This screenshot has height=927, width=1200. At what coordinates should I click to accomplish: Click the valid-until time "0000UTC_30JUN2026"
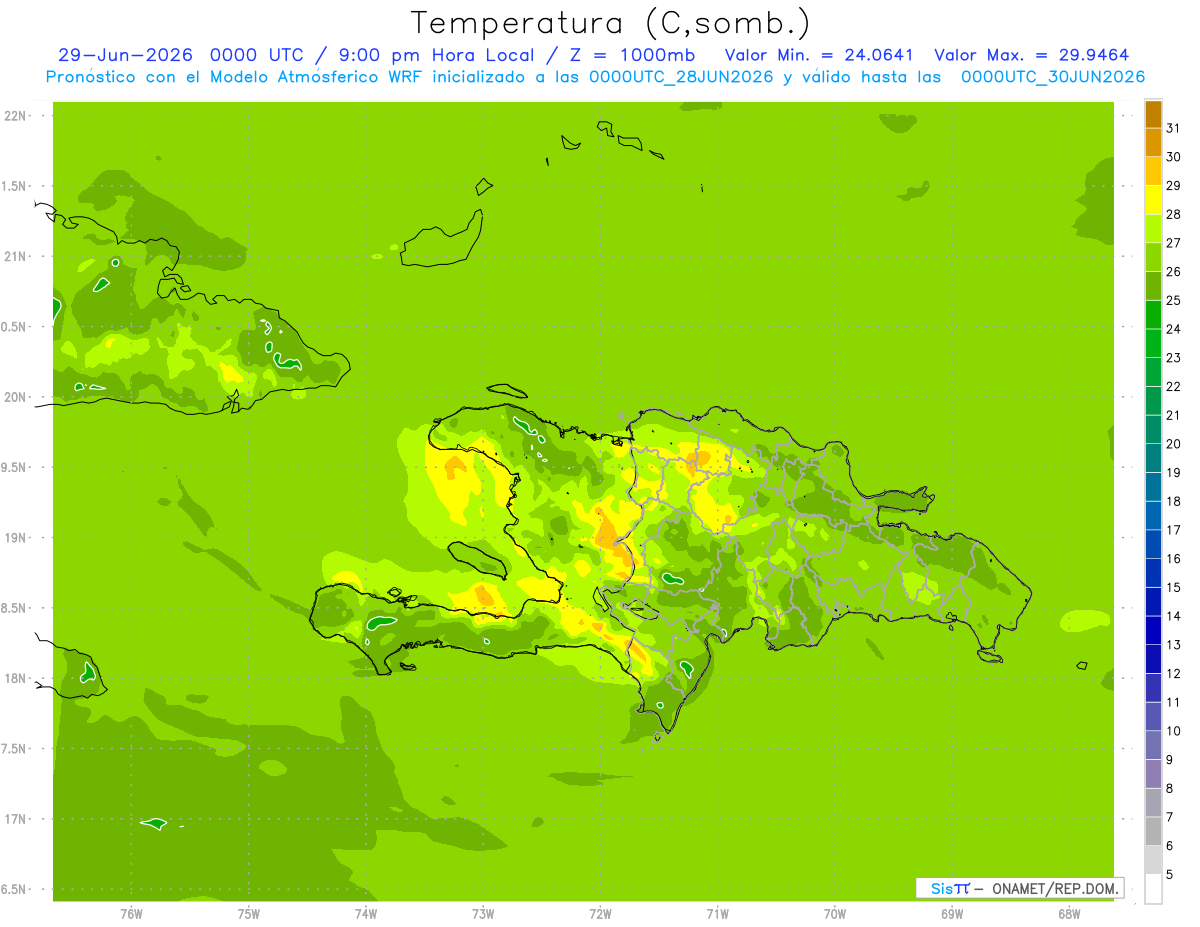(x=1053, y=77)
